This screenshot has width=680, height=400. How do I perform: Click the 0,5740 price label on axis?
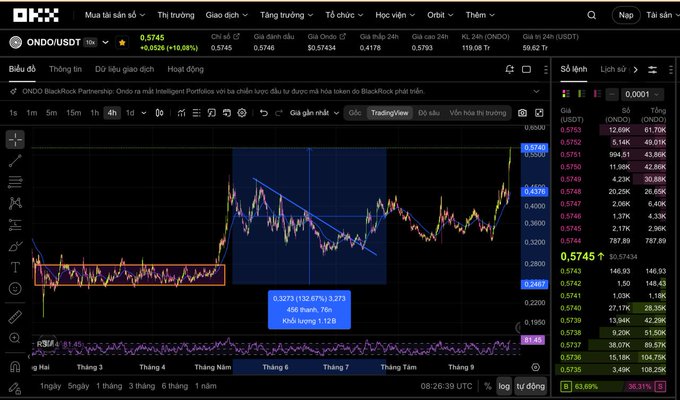(x=534, y=148)
